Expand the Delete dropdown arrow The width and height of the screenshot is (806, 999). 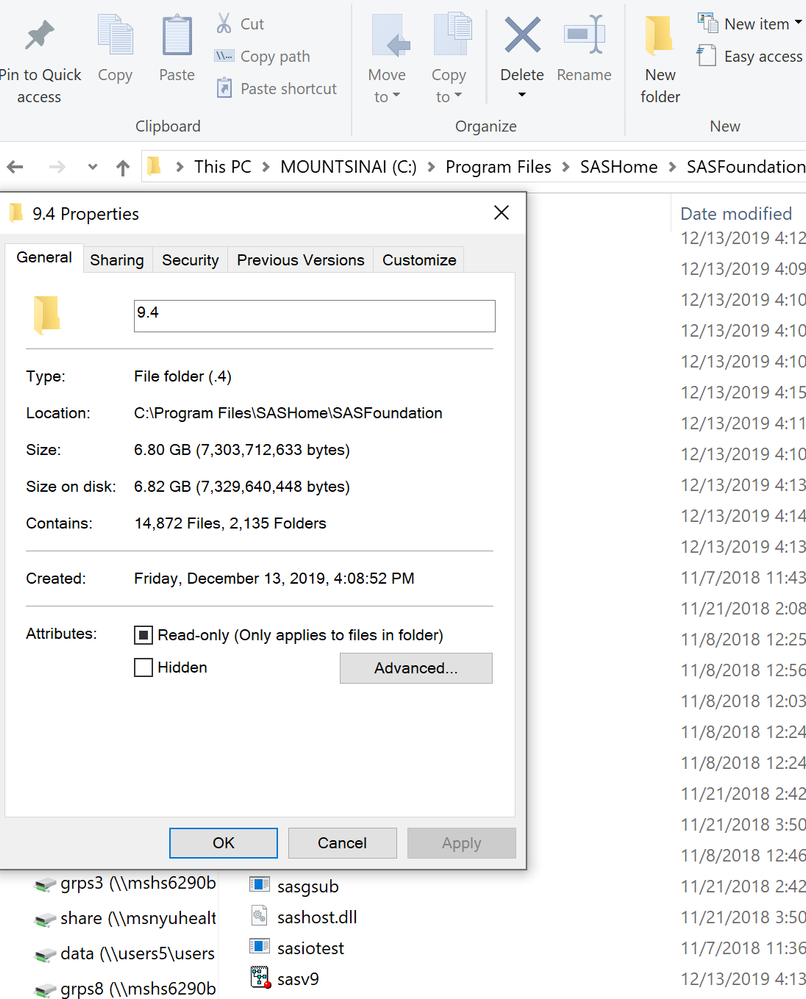point(522,95)
